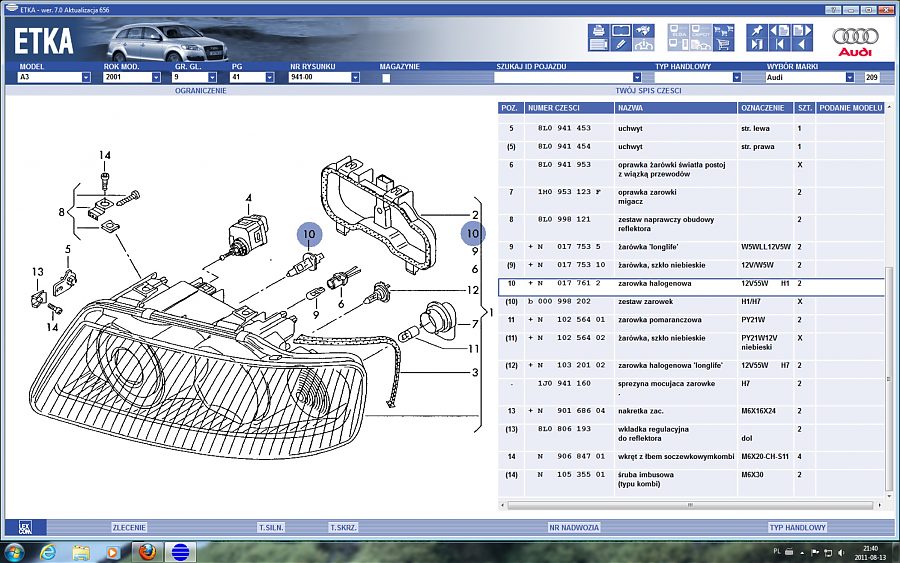Click the NUMER CZESCI column header
The width and height of the screenshot is (900, 563).
(x=569, y=108)
